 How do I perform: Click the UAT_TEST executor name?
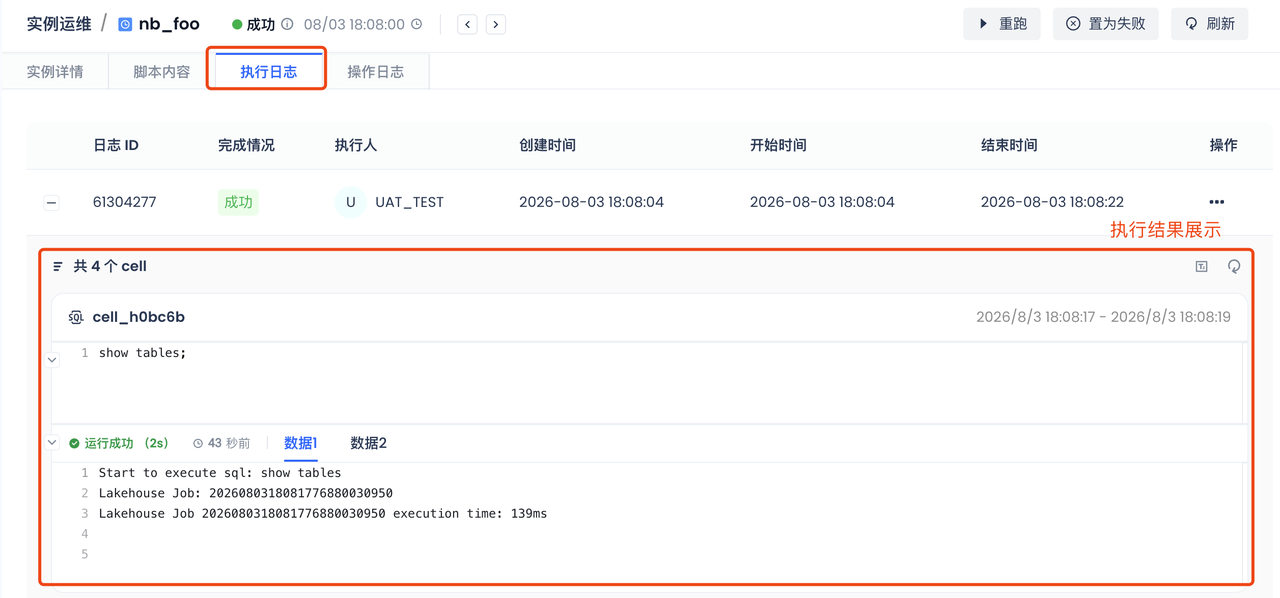point(409,202)
